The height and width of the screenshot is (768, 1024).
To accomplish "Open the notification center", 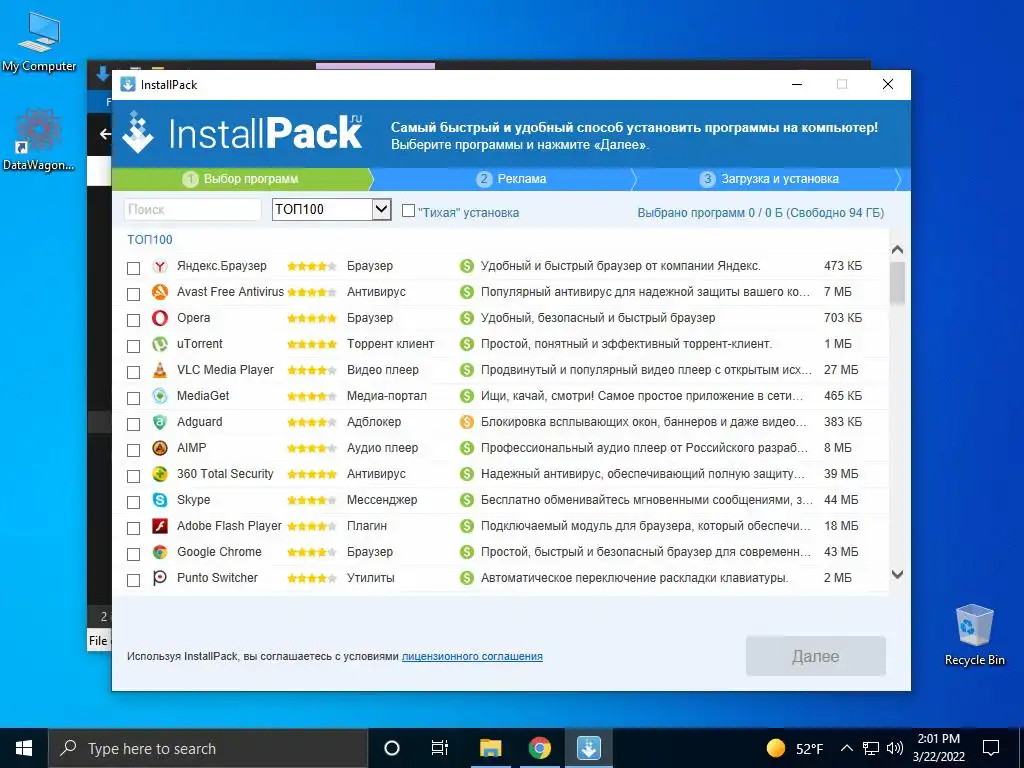I will pyautogui.click(x=991, y=748).
